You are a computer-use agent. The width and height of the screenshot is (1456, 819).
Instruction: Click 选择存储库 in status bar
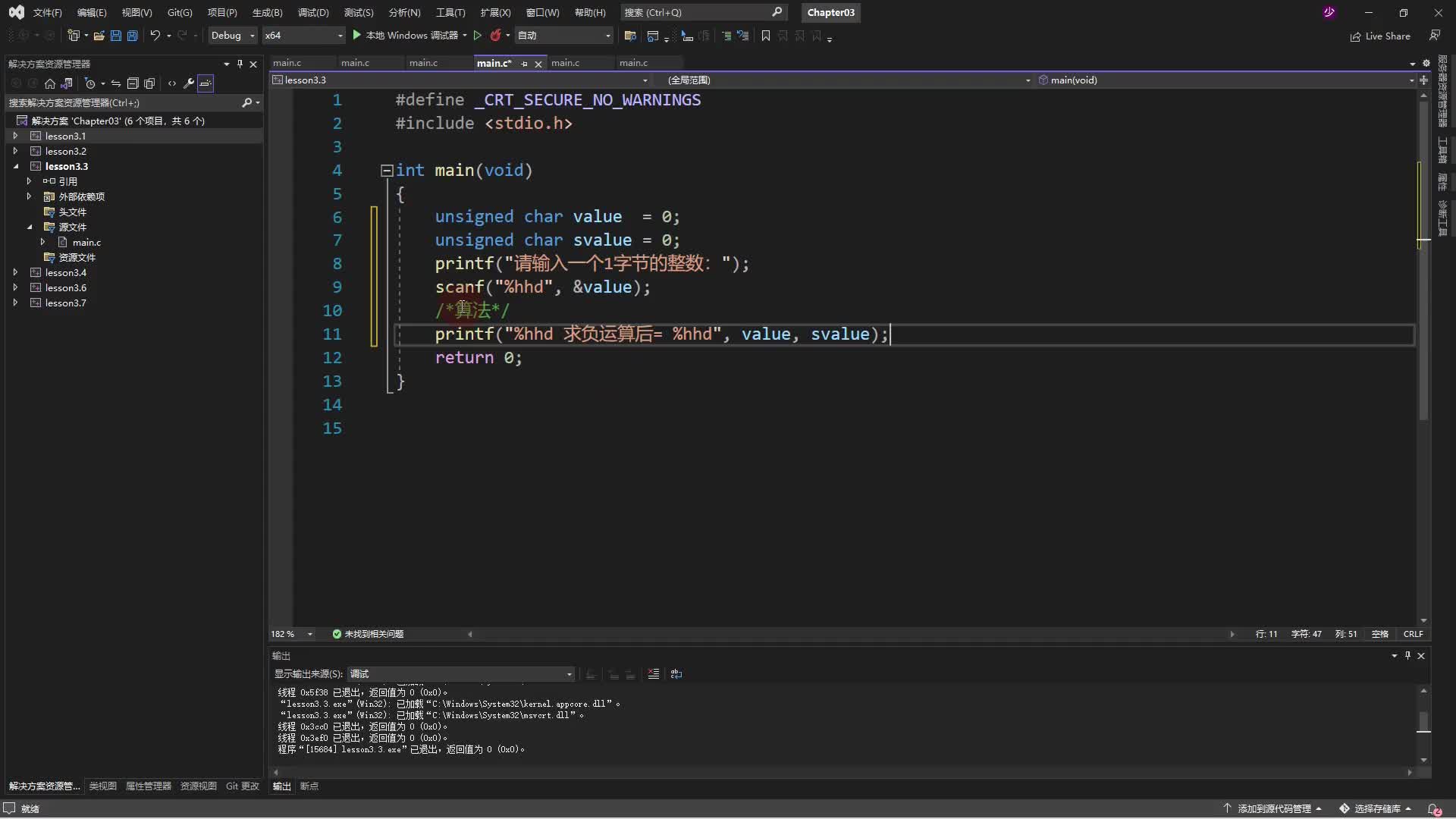[1376, 808]
